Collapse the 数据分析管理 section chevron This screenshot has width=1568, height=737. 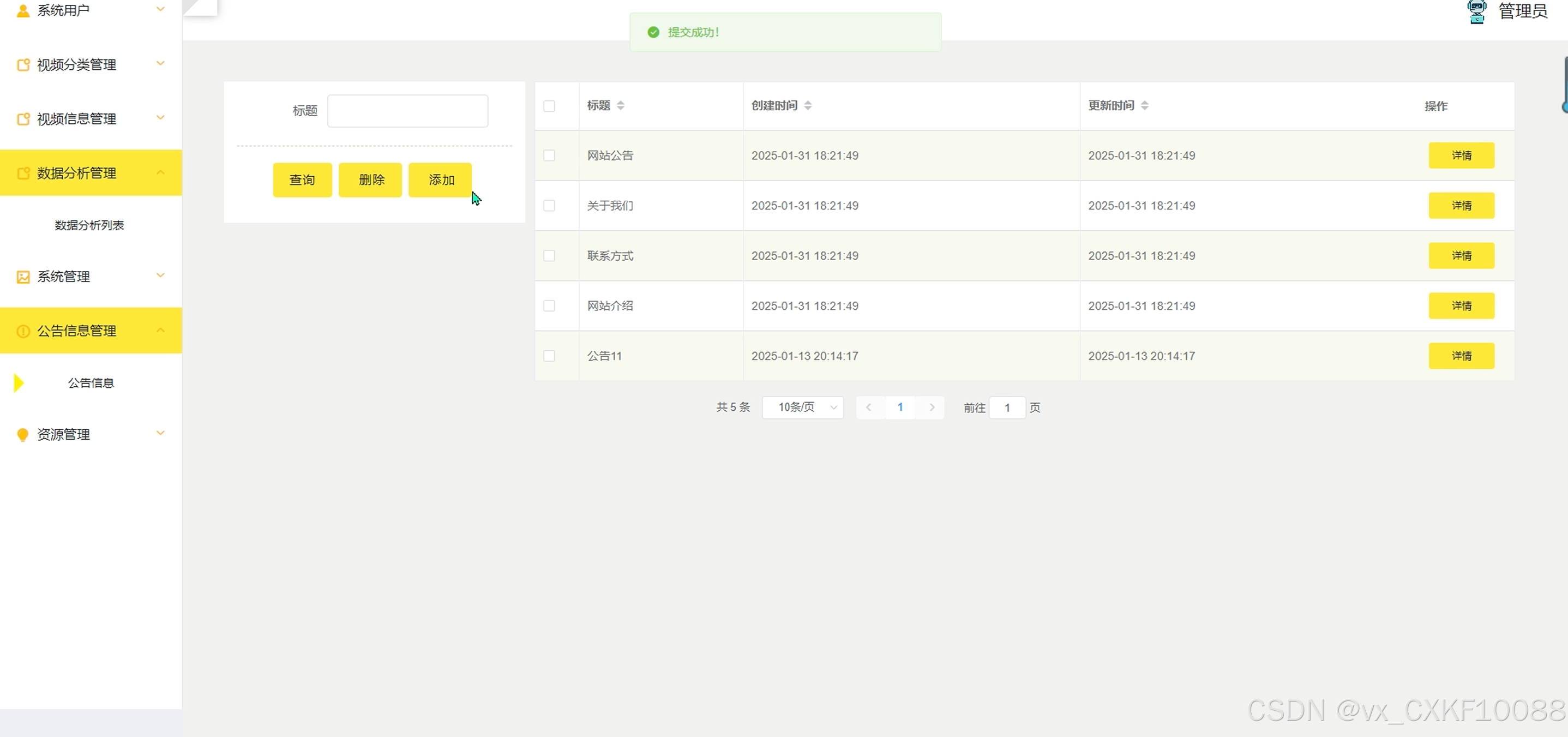161,172
